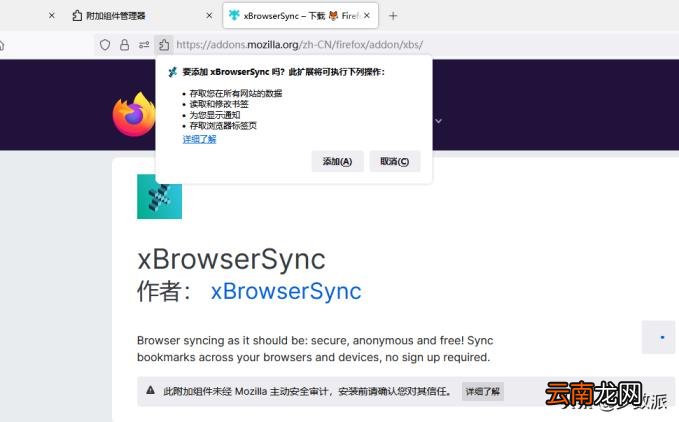Click the xBrowserSync add-on icon image
Viewport: 679px width, 422px height.
159,197
